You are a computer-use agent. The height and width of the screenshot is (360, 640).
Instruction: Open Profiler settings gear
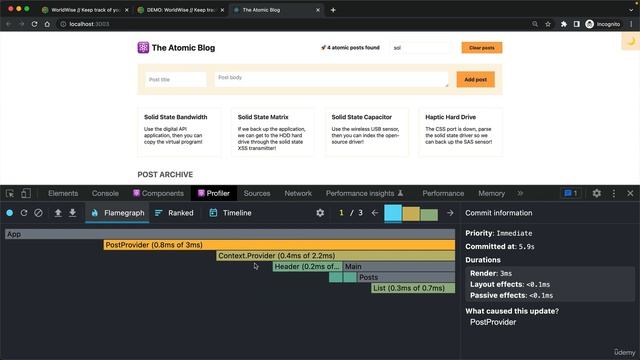click(x=320, y=213)
